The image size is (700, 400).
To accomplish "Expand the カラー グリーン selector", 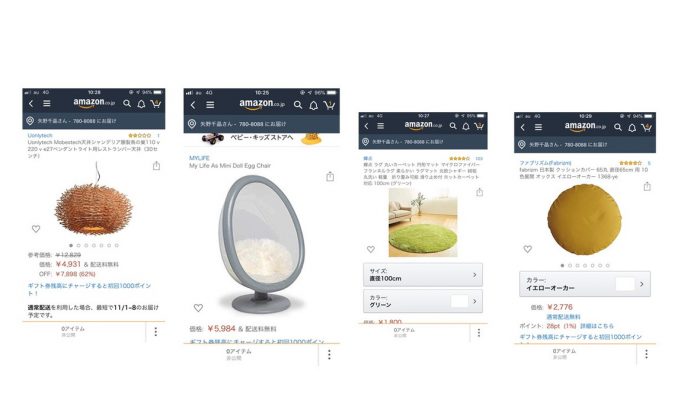I will click(423, 301).
